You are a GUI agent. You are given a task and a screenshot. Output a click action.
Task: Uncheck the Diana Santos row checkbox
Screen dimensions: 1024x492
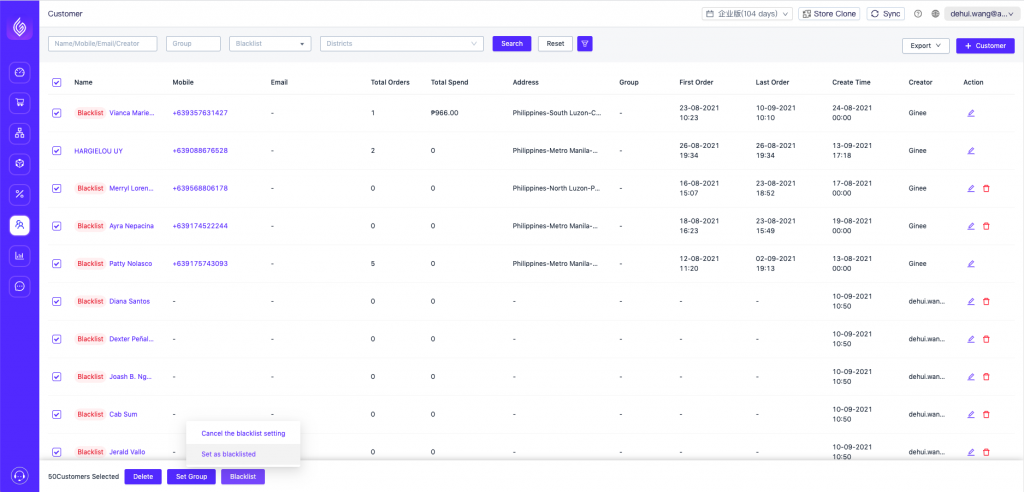click(x=56, y=301)
